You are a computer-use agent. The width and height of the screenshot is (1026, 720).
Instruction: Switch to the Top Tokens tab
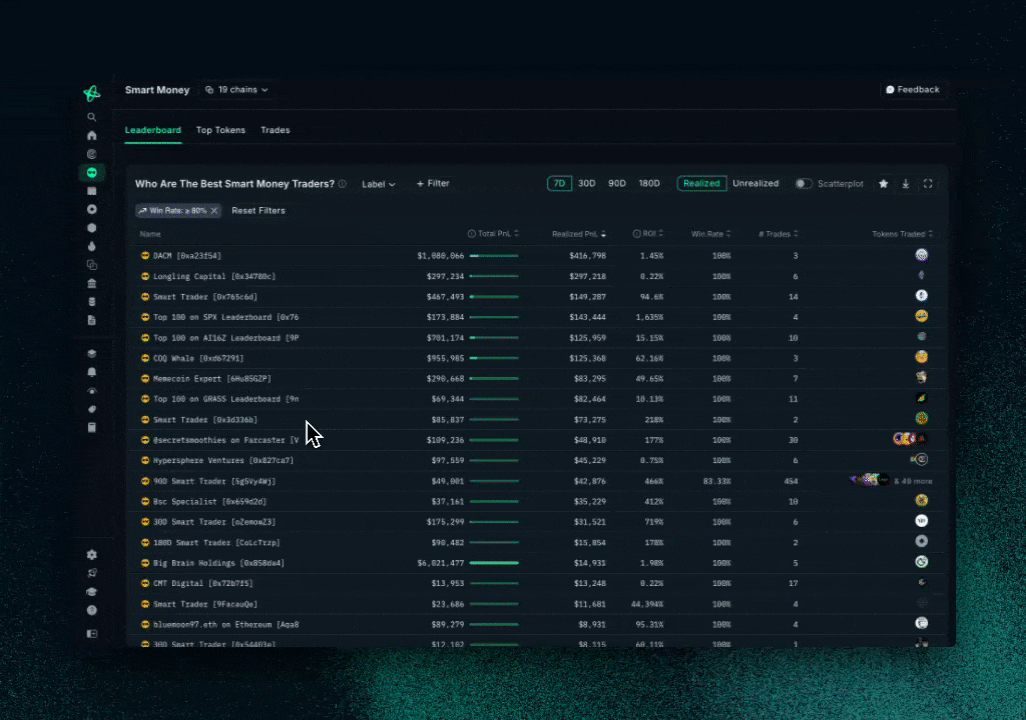click(220, 130)
